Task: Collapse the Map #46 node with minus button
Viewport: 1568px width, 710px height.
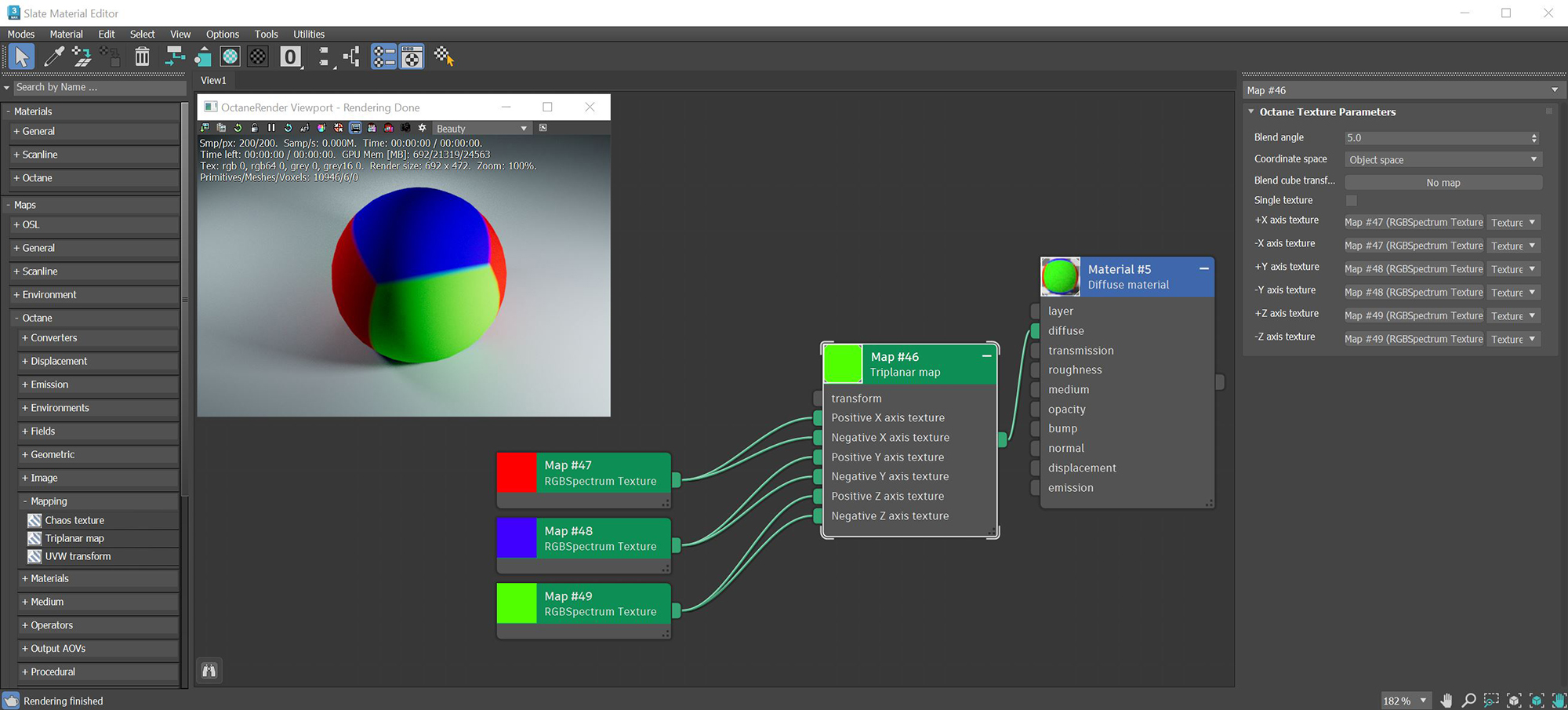Action: click(987, 356)
